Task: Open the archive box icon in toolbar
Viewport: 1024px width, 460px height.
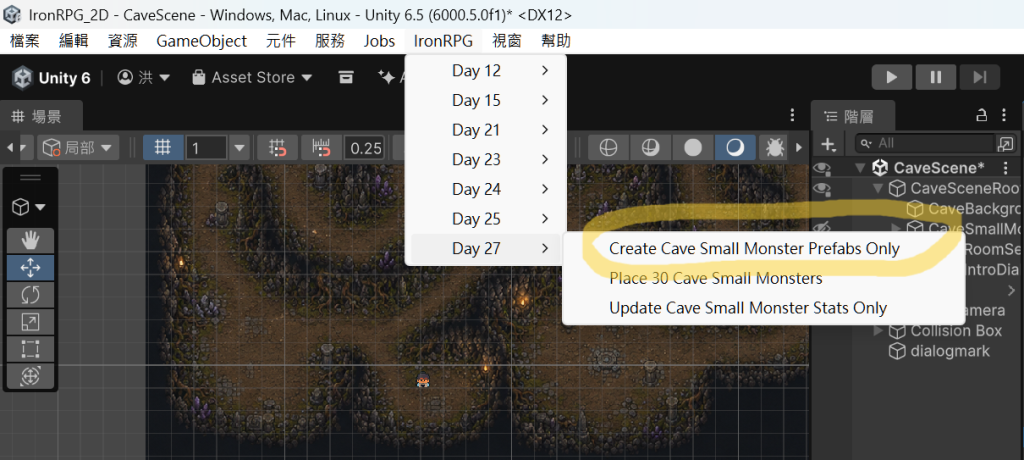Action: click(345, 77)
